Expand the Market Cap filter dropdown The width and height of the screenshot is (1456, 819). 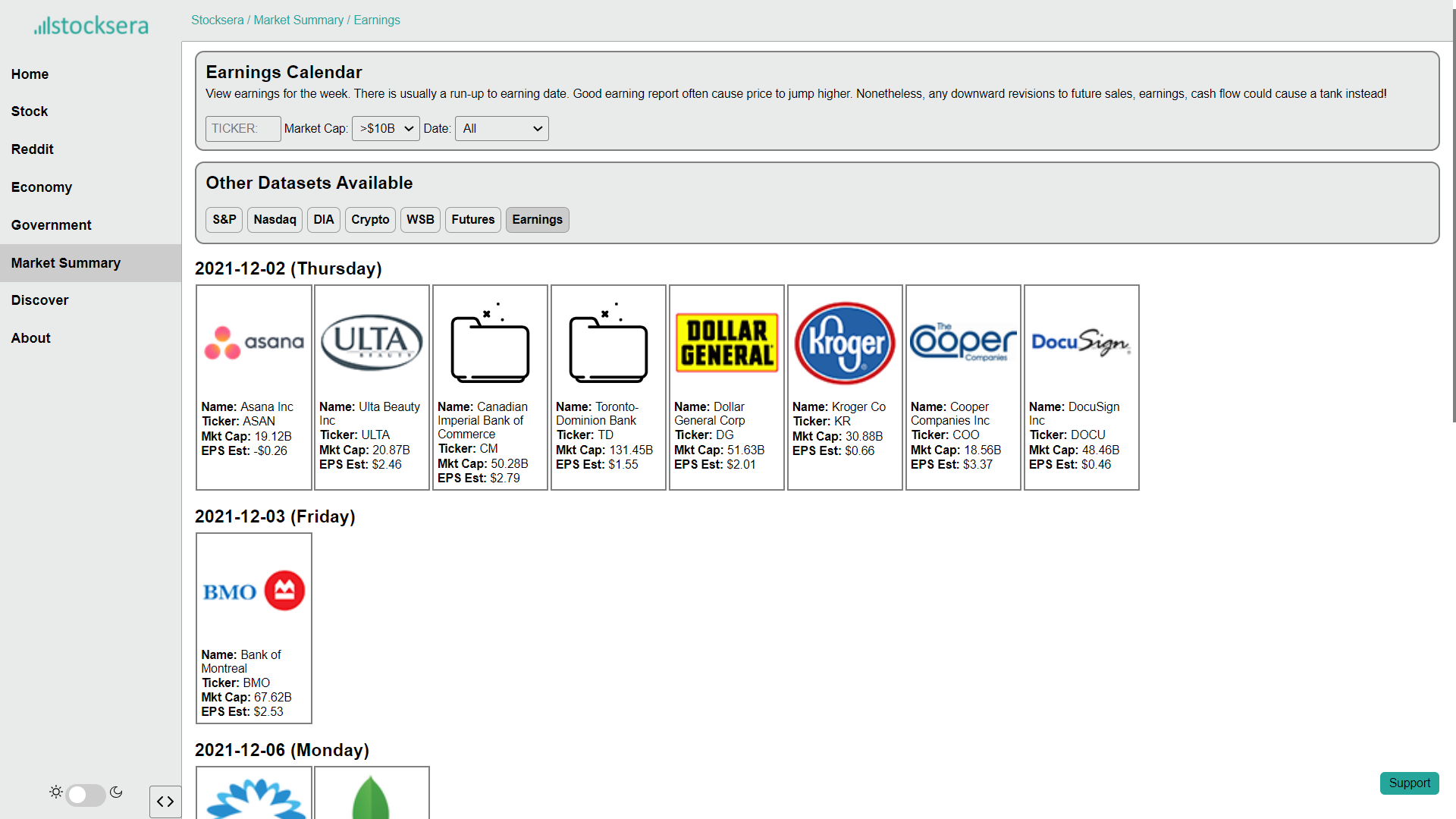pos(385,128)
